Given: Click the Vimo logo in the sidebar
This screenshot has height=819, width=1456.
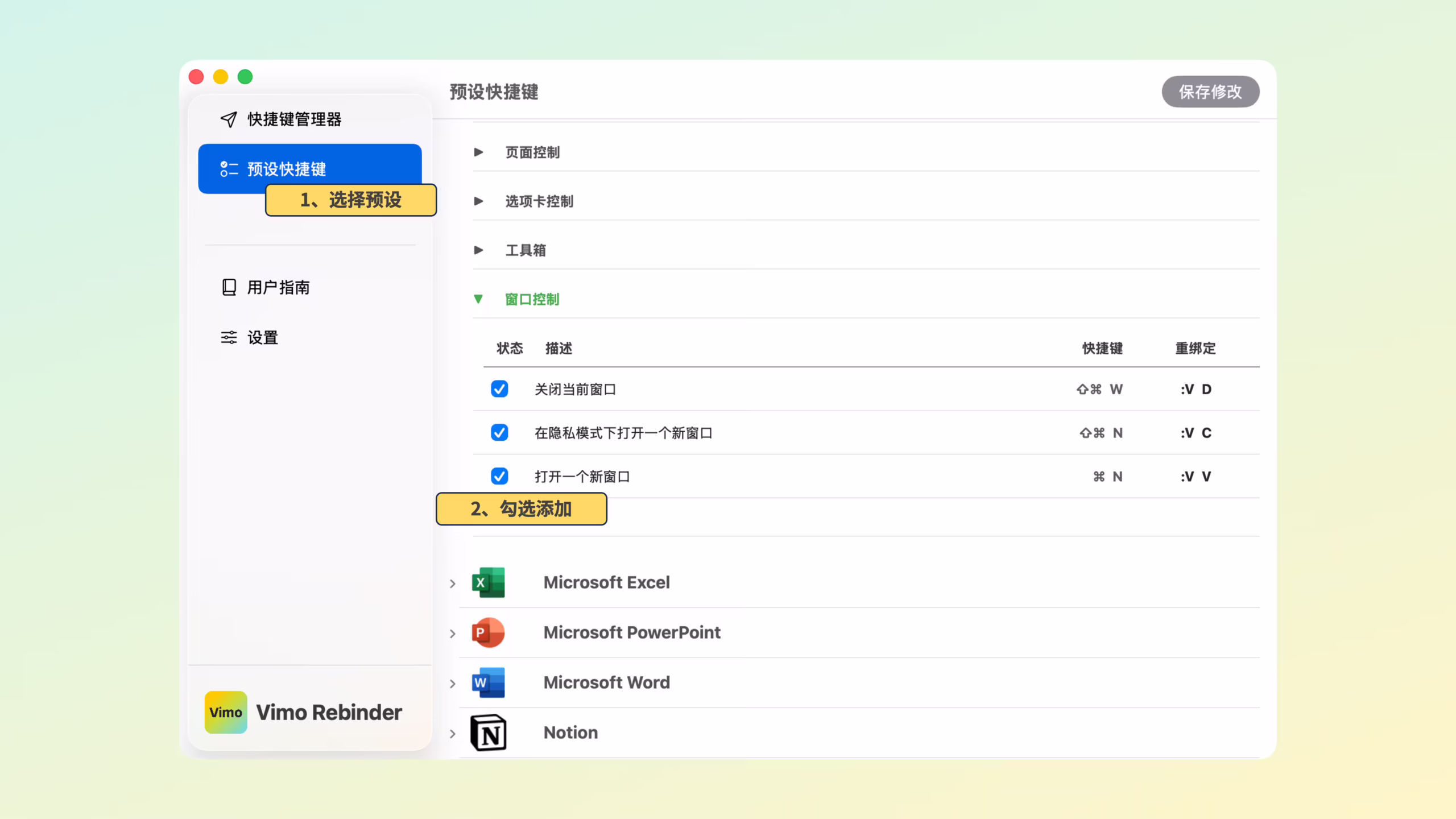Looking at the screenshot, I should tap(225, 712).
